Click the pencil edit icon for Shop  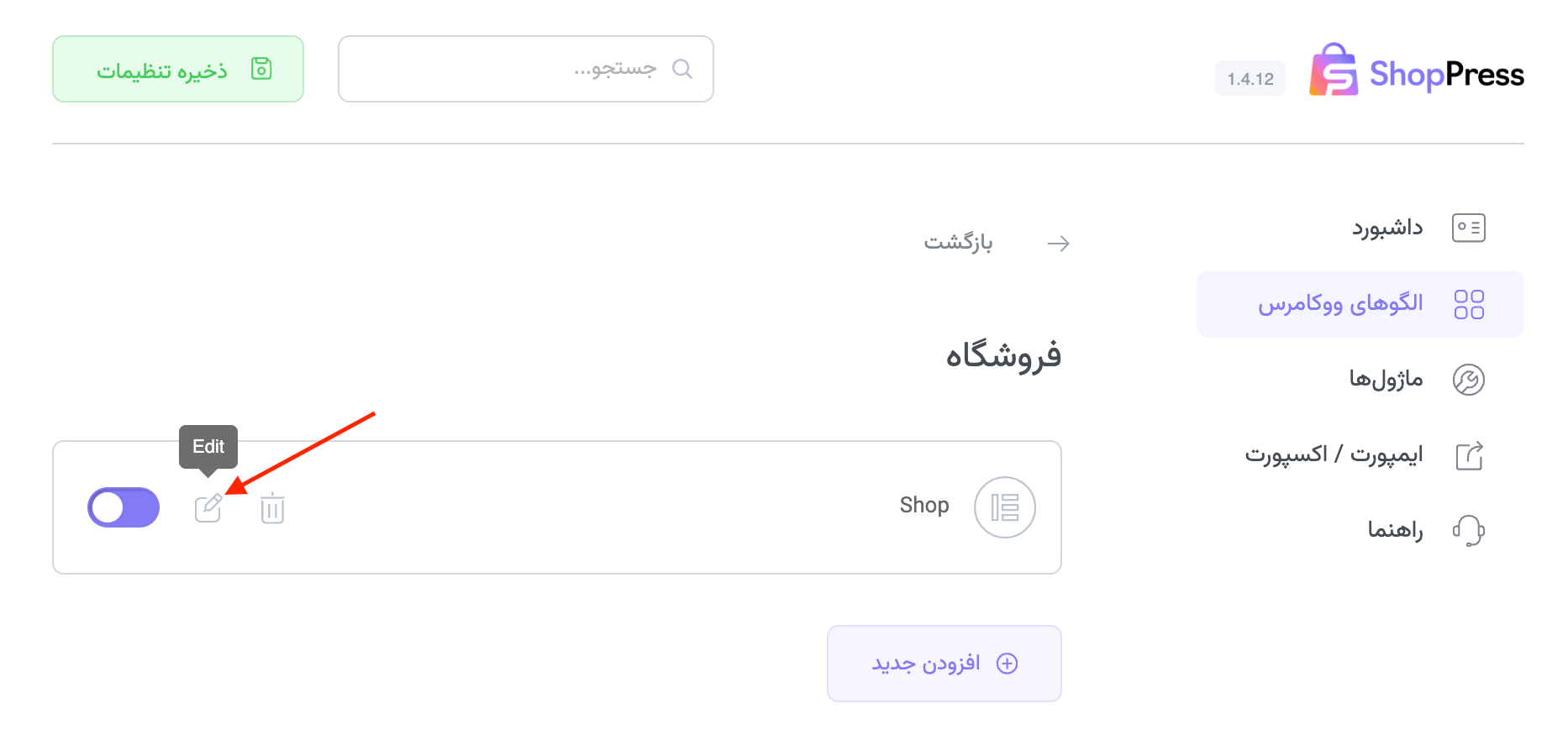click(208, 508)
